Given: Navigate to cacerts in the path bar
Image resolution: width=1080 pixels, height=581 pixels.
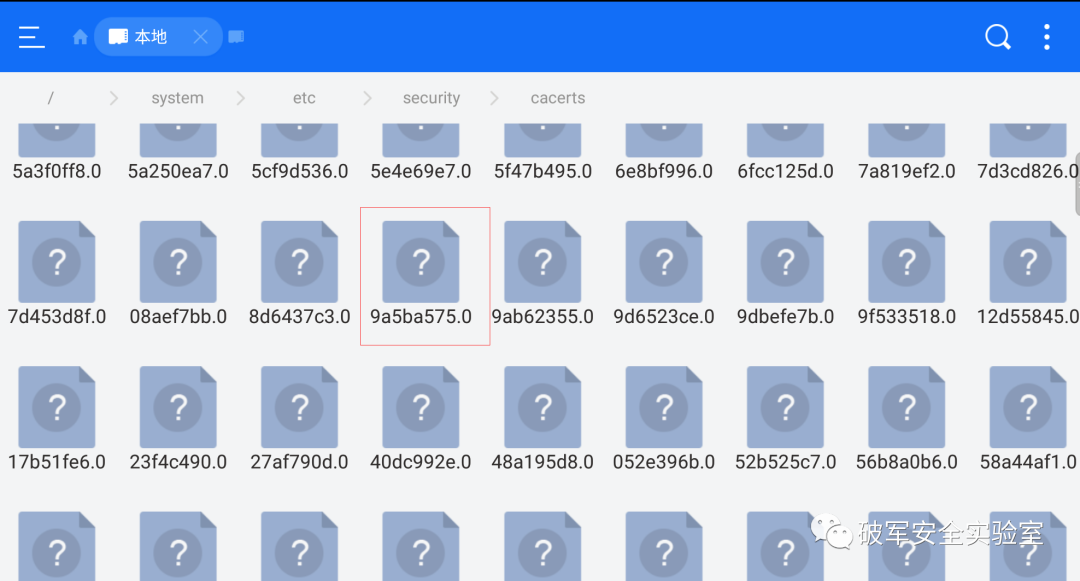Looking at the screenshot, I should click(x=557, y=98).
